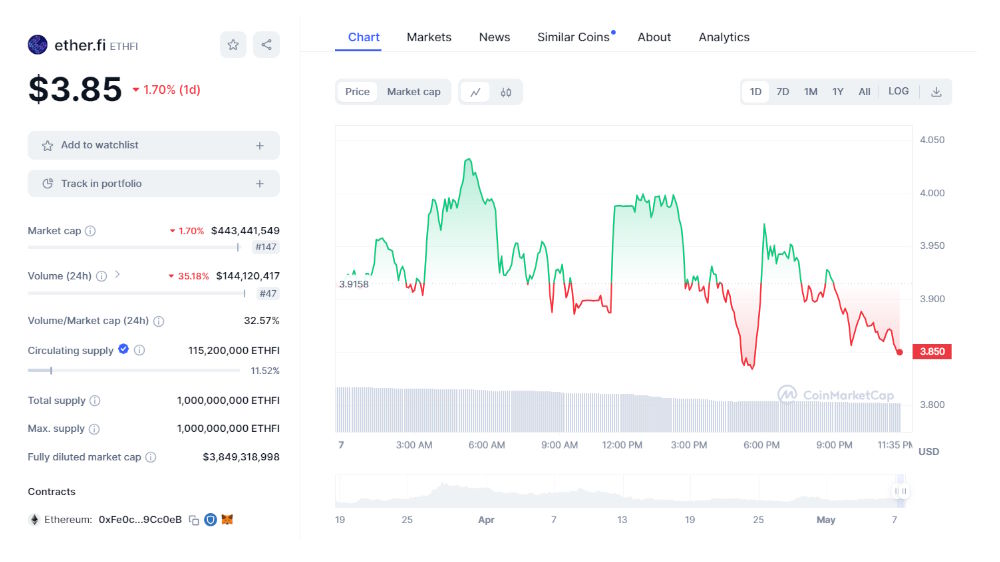Click the red 3.850 current price label
The width and height of the screenshot is (1000, 562).
tap(932, 351)
